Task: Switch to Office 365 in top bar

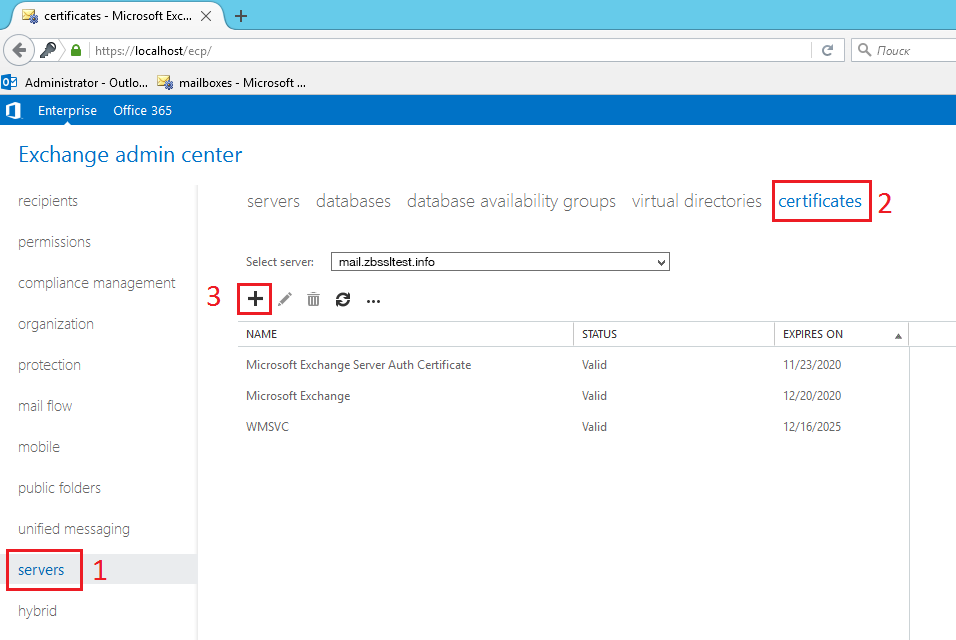Action: [x=142, y=110]
